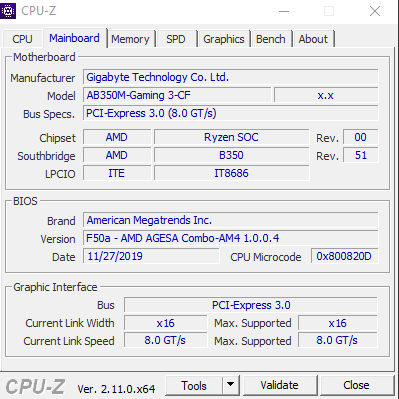
Task: Click Max. Supported link speed 8.0 GT/s
Action: pos(338,340)
